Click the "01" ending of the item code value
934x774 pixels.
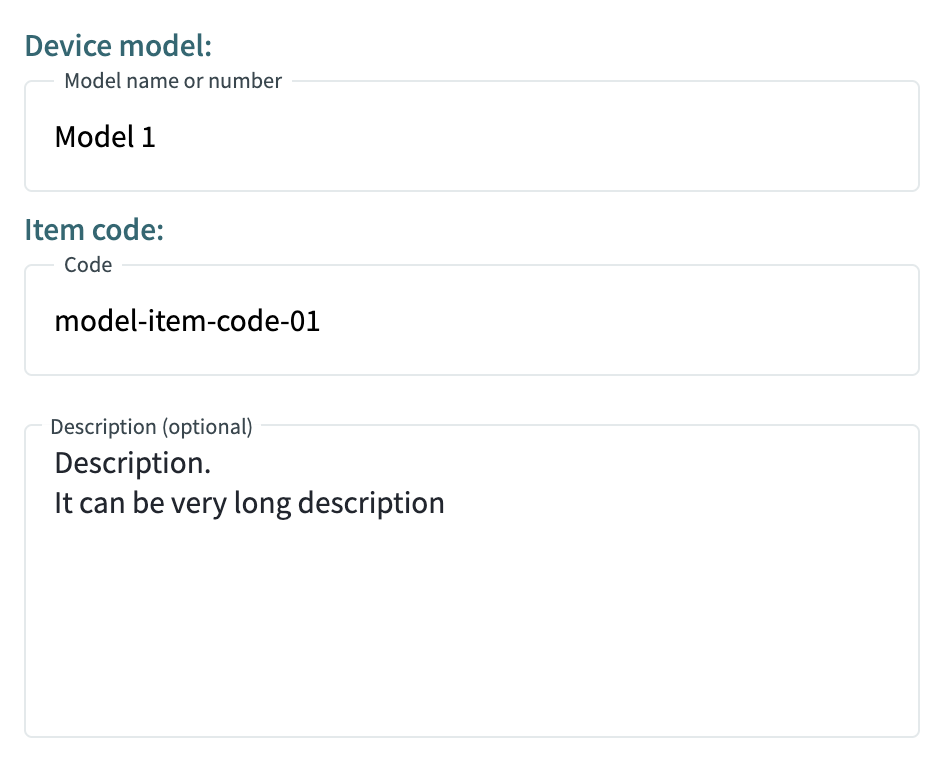[x=304, y=321]
